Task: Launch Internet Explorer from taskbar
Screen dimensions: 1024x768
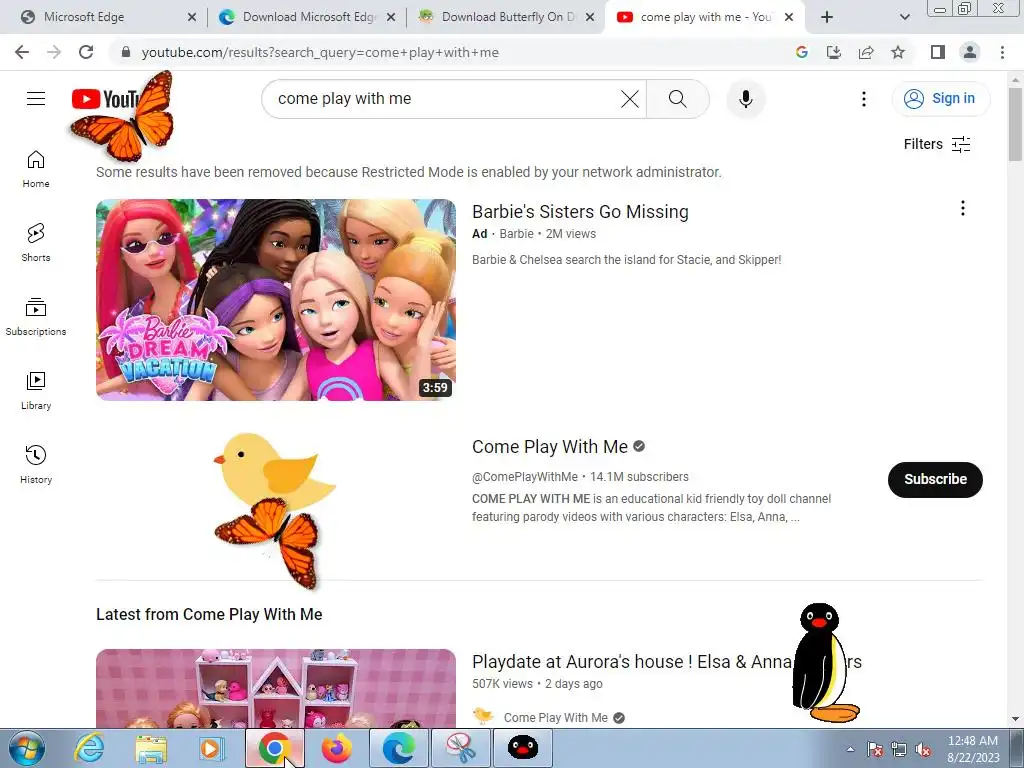Action: [x=88, y=748]
